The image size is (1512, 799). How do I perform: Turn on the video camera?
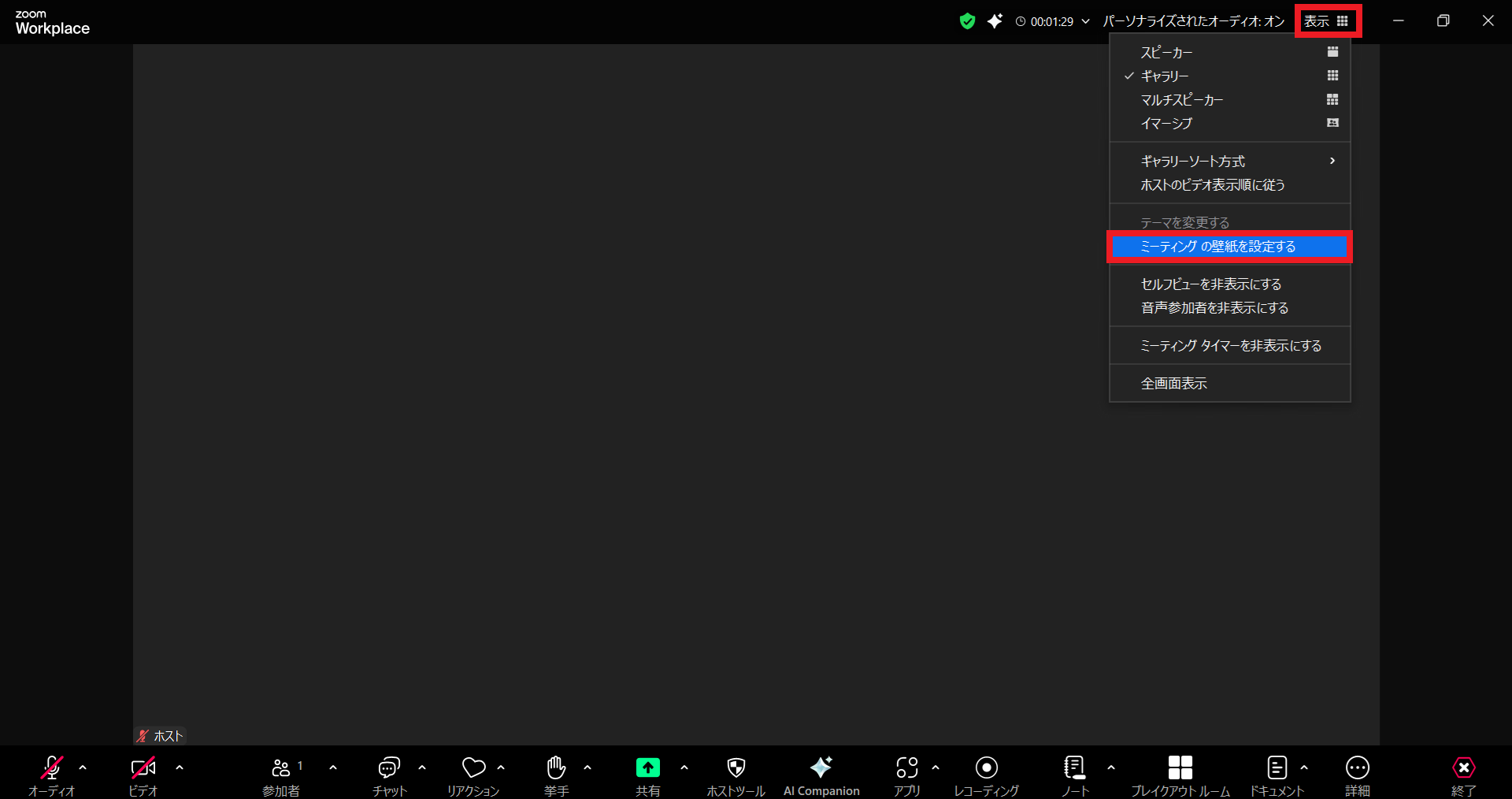pyautogui.click(x=143, y=767)
